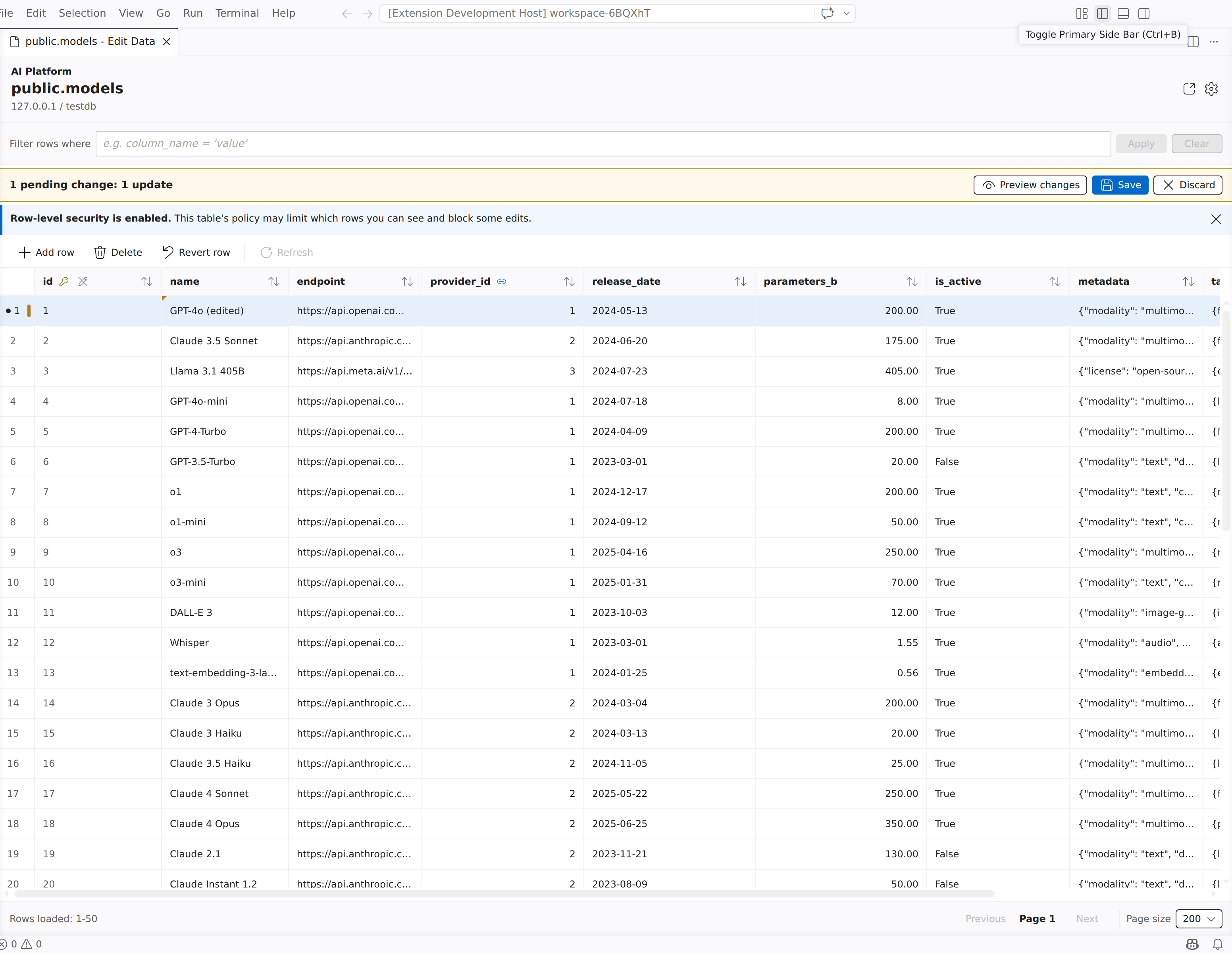Go back in navigation history
Viewport: 1232px width, 953px height.
pos(347,14)
